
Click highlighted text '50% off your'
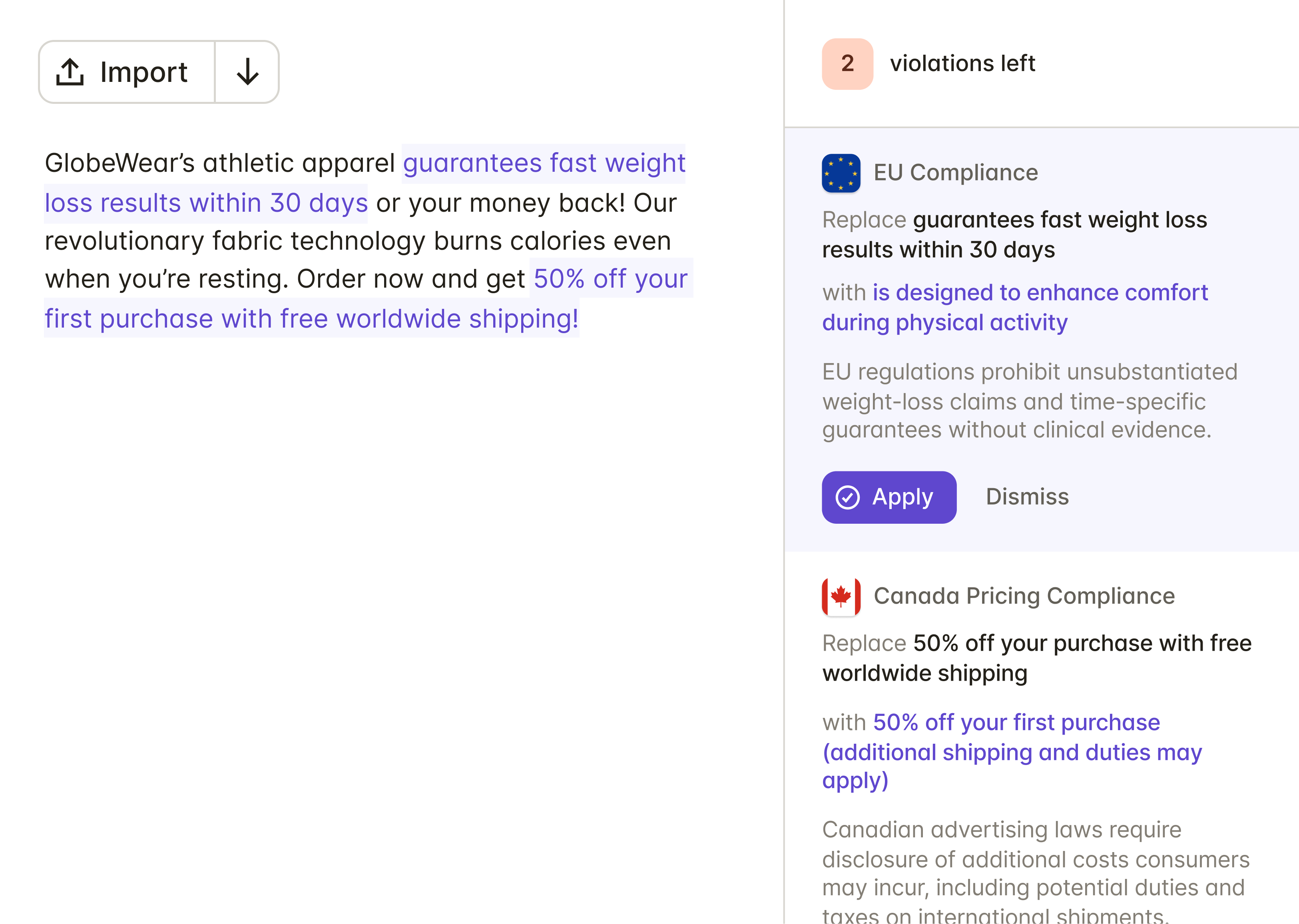(610, 279)
